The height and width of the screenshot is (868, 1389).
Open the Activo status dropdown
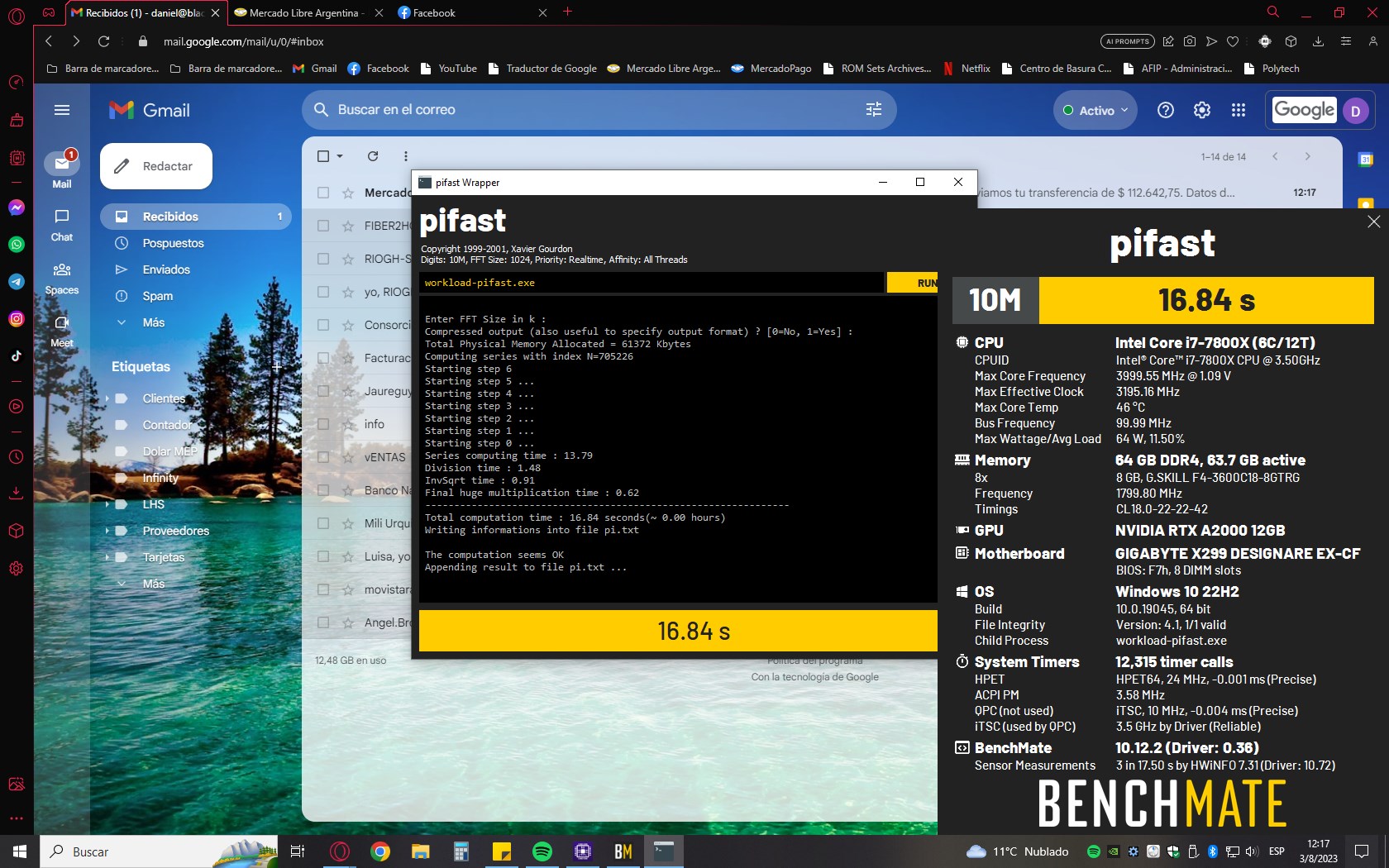[x=1095, y=110]
